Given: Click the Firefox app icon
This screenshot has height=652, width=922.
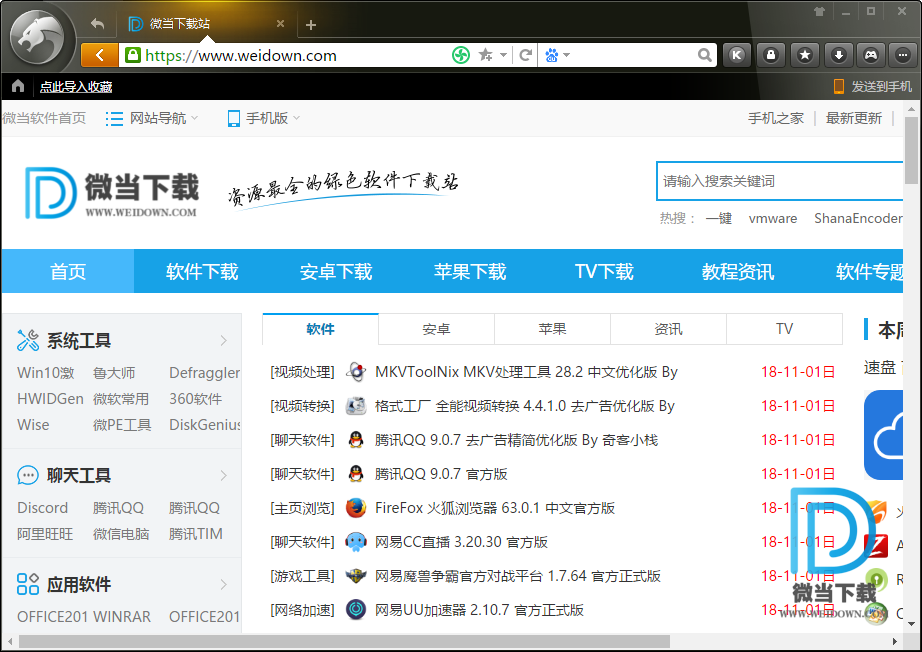Looking at the screenshot, I should click(x=356, y=508).
